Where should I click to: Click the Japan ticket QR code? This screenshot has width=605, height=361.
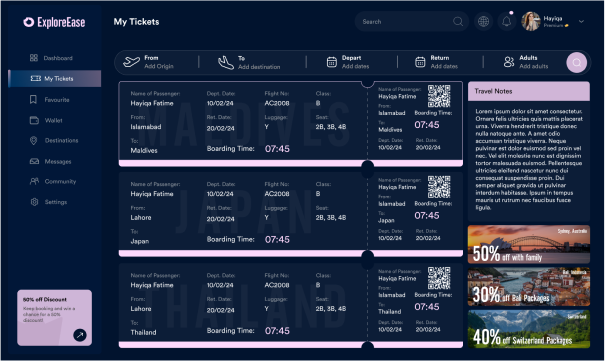coord(439,187)
